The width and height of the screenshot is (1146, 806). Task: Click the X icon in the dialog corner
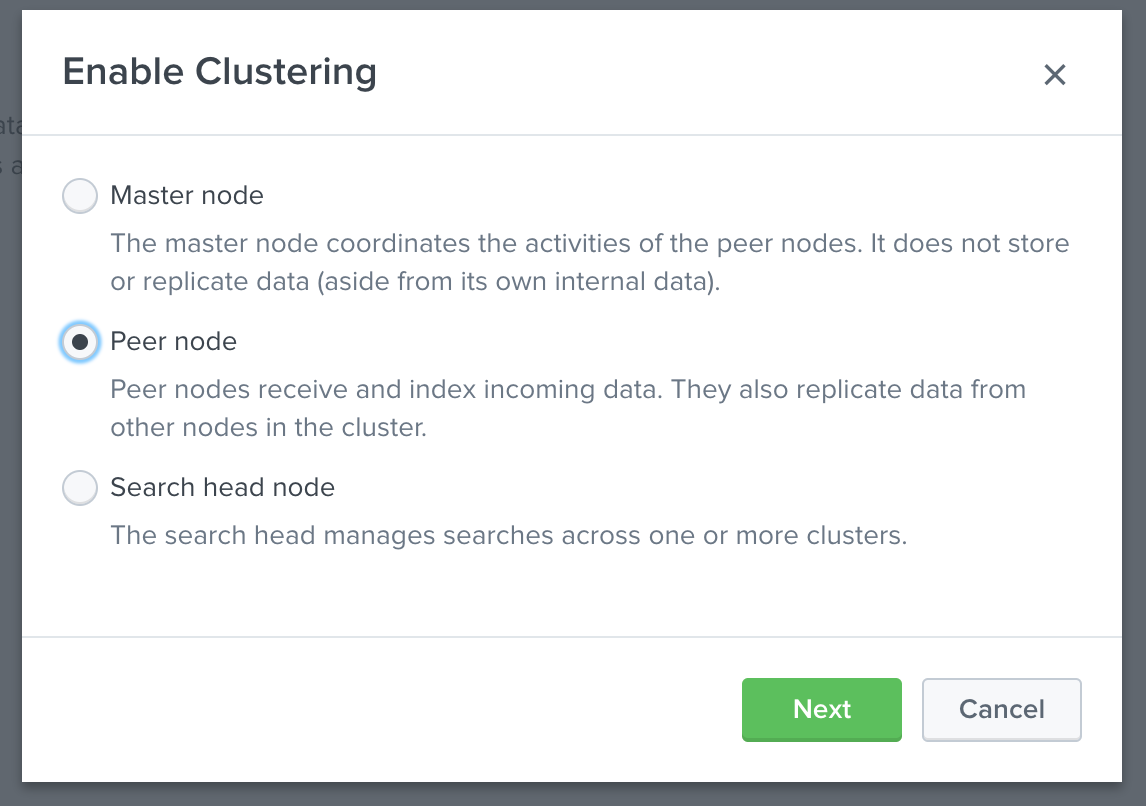(x=1055, y=74)
